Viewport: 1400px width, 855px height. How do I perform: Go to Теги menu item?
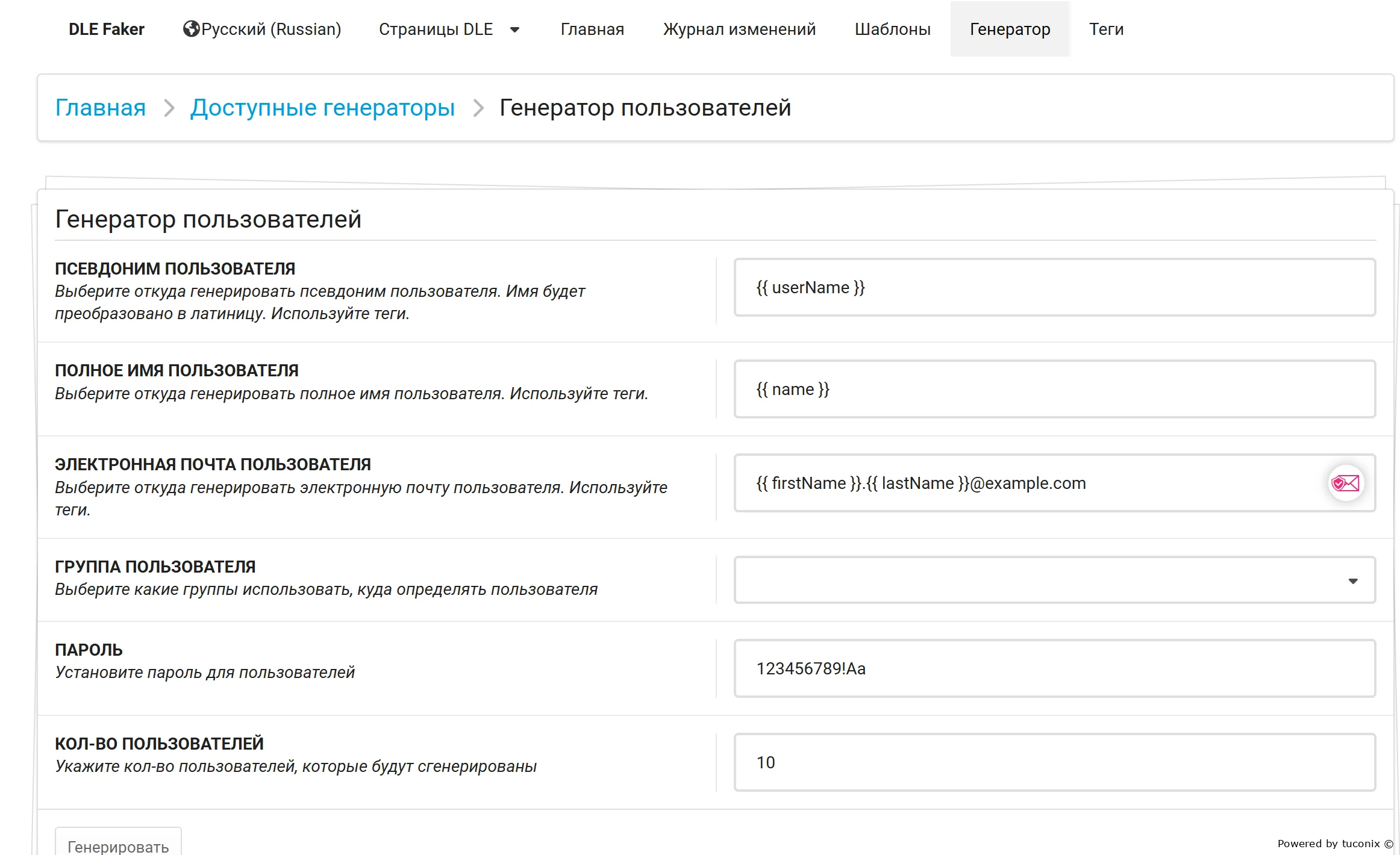[1106, 29]
